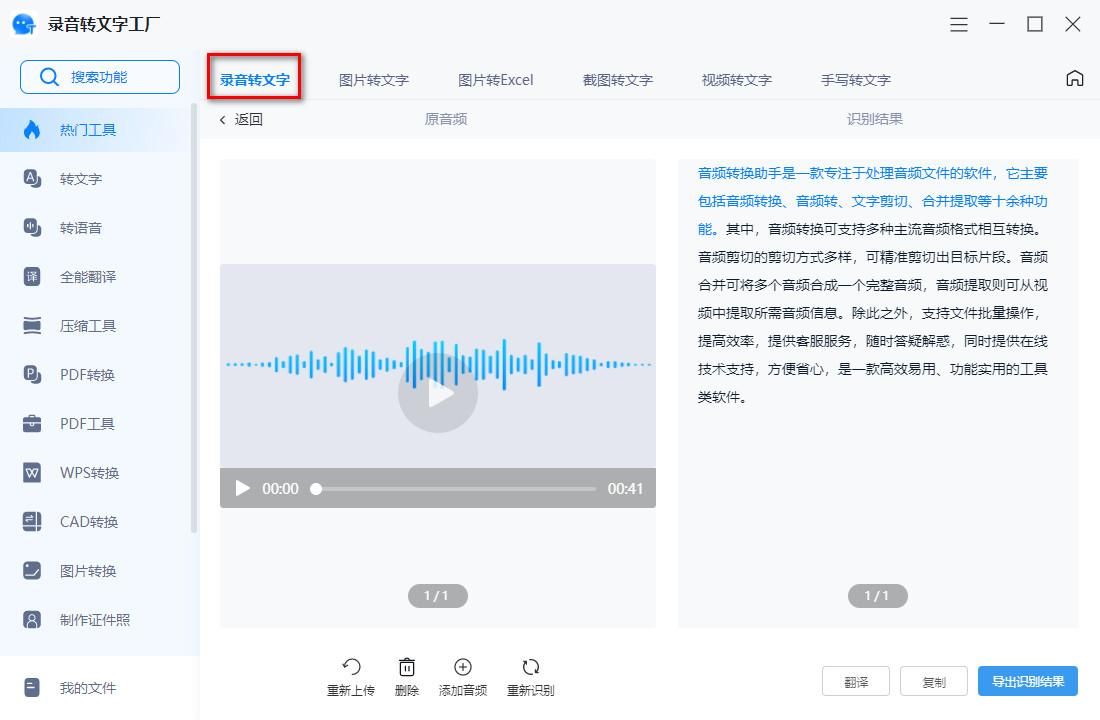Select the 转文字 sidebar icon
This screenshot has width=1100, height=720.
[x=32, y=178]
